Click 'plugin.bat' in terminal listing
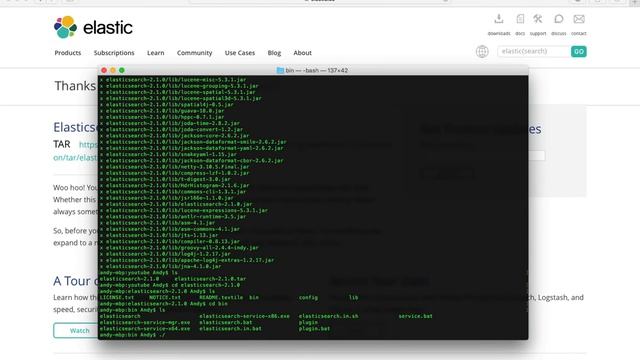Image resolution: width=640 pixels, height=360 pixels. (x=314, y=328)
